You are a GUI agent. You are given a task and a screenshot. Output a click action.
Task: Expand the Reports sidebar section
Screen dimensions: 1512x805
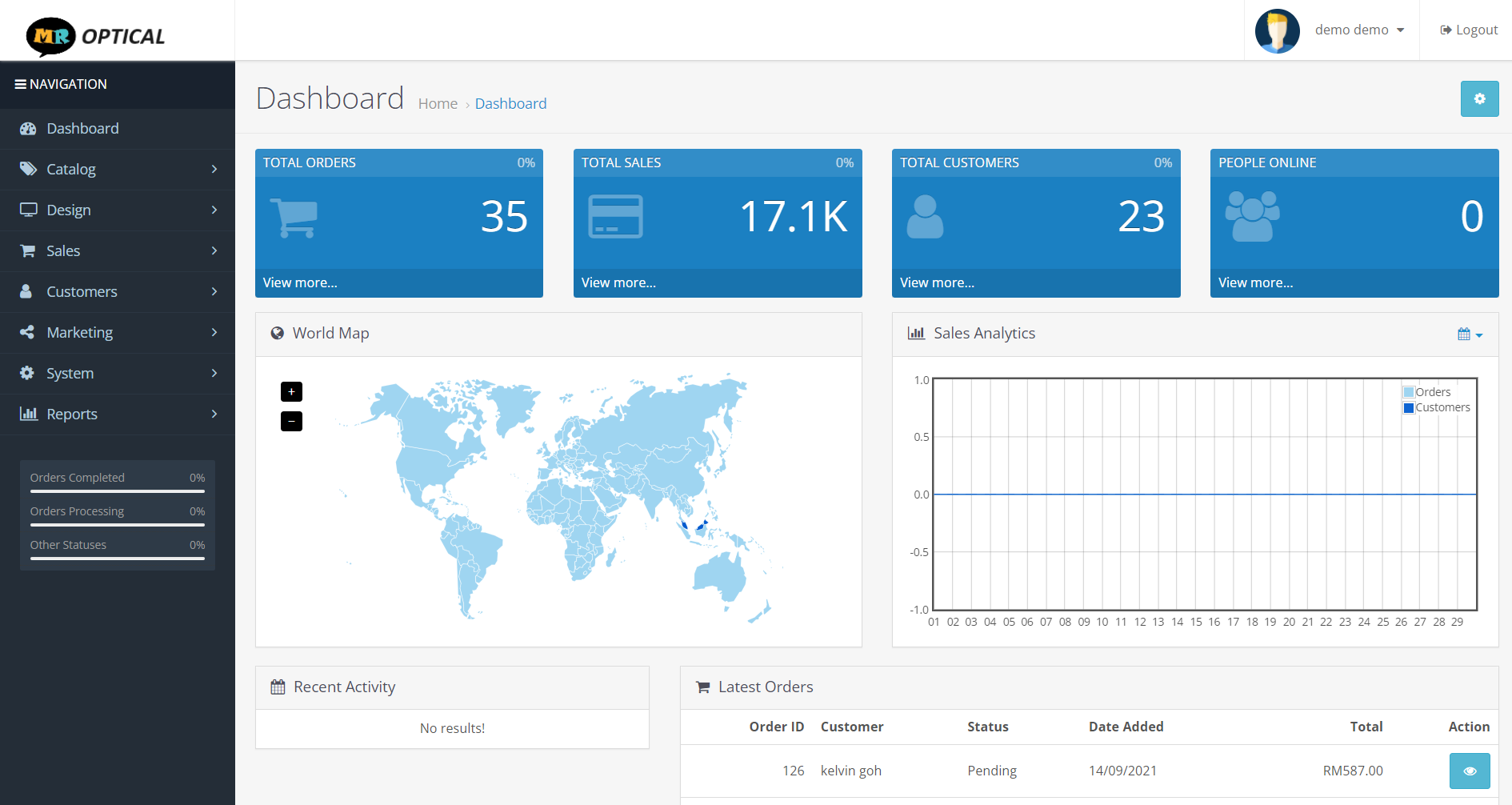pyautogui.click(x=118, y=415)
